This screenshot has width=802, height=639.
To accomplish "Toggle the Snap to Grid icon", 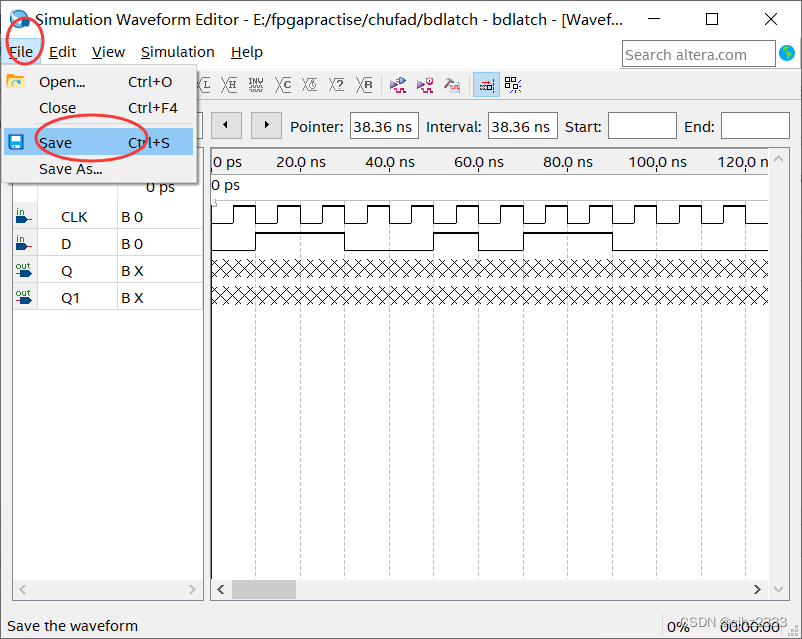I will tap(513, 84).
